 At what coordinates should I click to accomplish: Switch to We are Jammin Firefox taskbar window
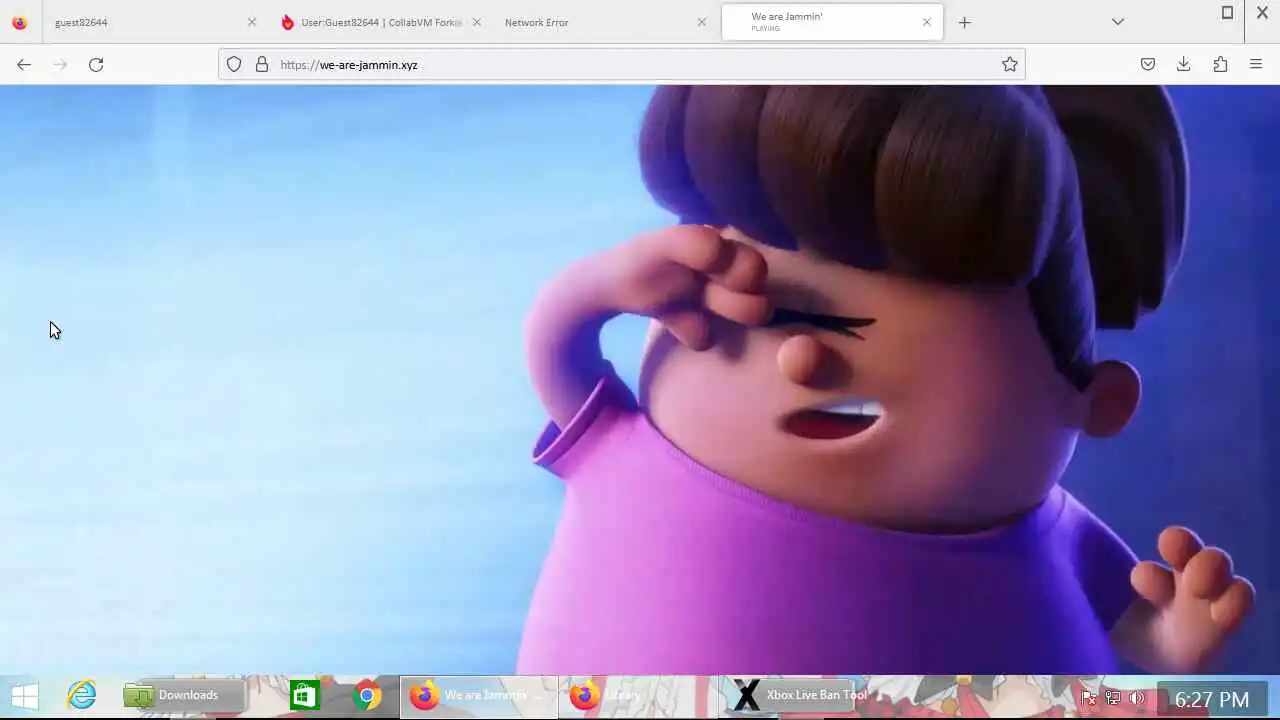(479, 695)
